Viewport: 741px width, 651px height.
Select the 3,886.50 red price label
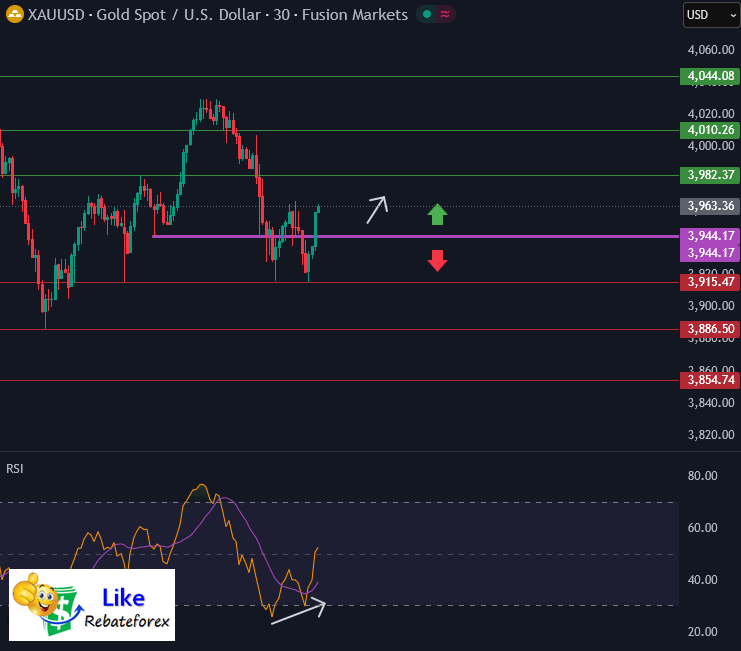pos(710,329)
